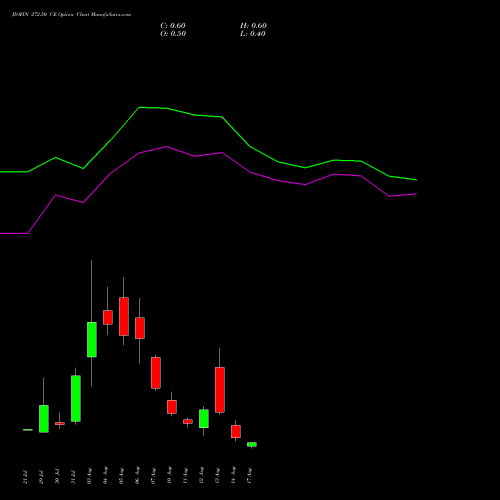500x500 pixels.
Task: Click the purple indicator line peak
Action: point(167,146)
